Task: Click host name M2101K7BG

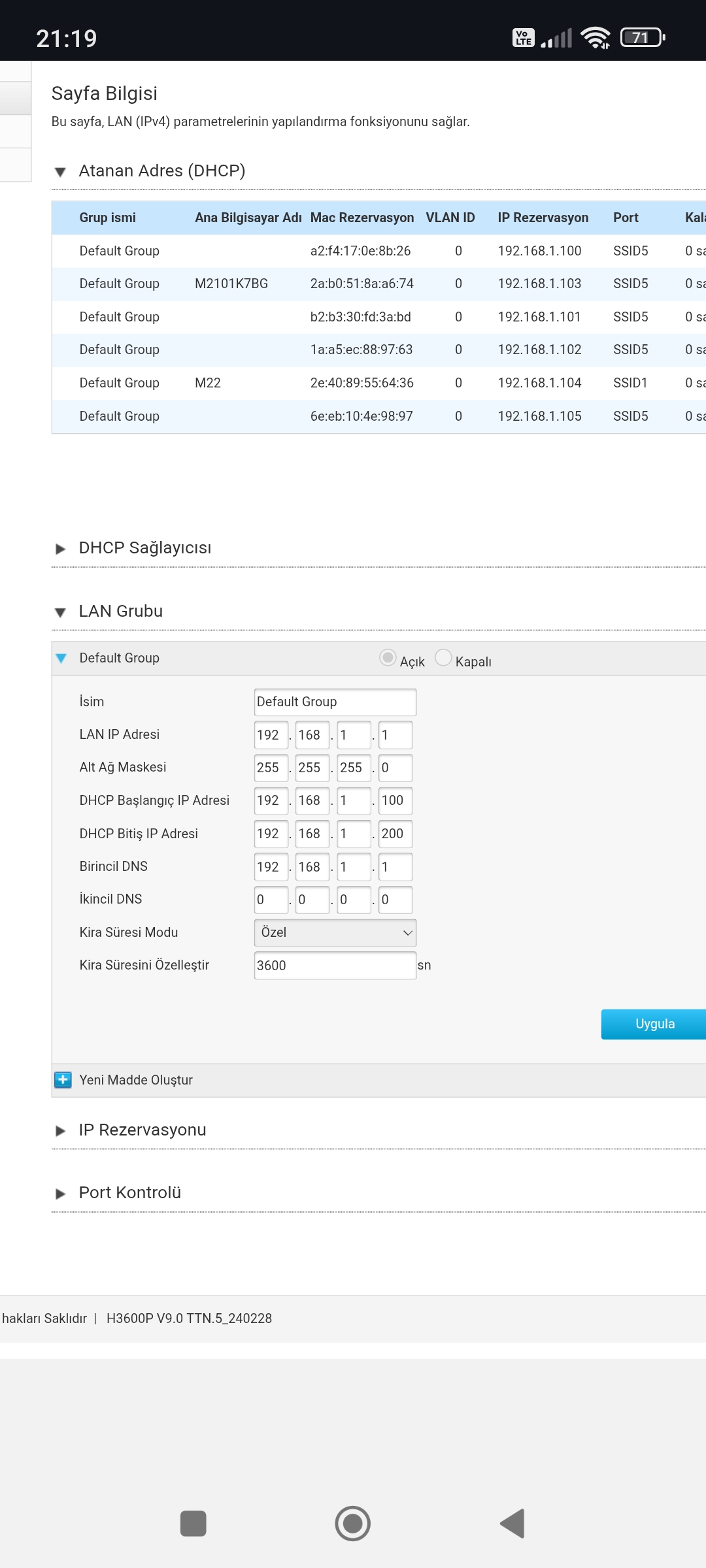Action: [231, 284]
